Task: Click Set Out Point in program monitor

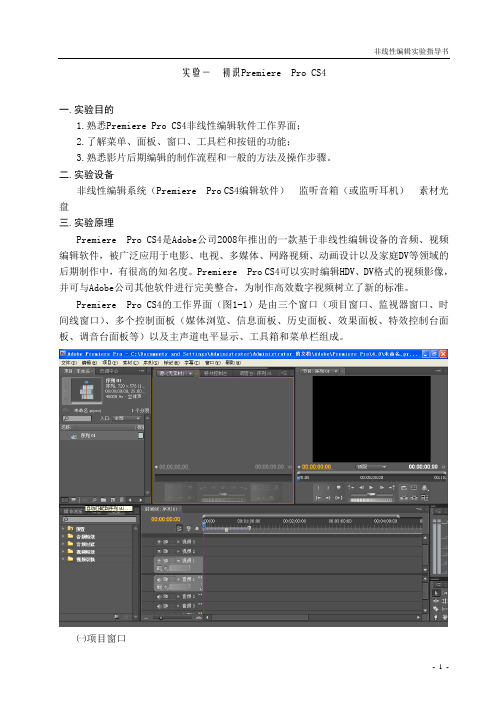Action: click(328, 488)
